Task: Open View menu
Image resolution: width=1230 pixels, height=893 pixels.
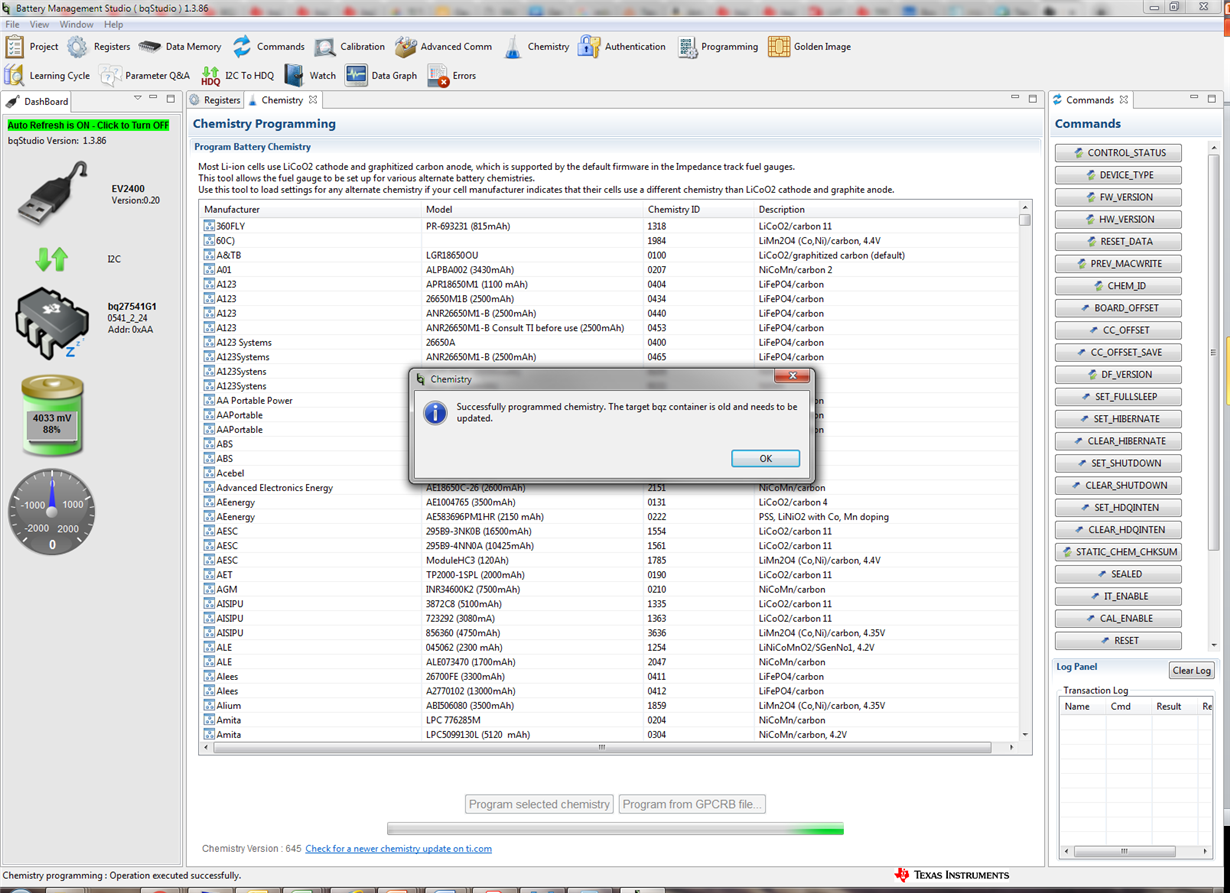Action: click(x=39, y=24)
